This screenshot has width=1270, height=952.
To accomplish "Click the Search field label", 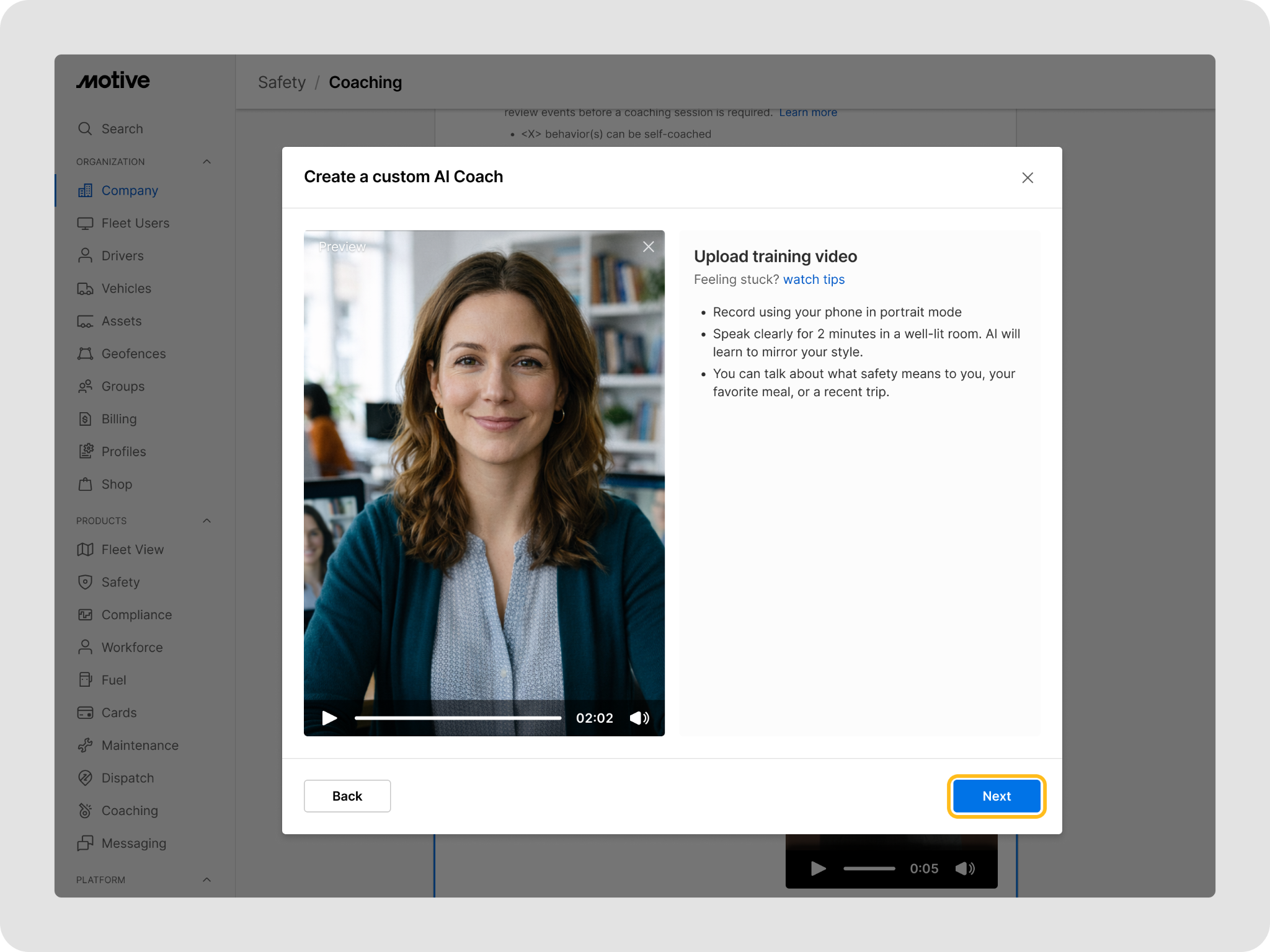I will click(122, 128).
